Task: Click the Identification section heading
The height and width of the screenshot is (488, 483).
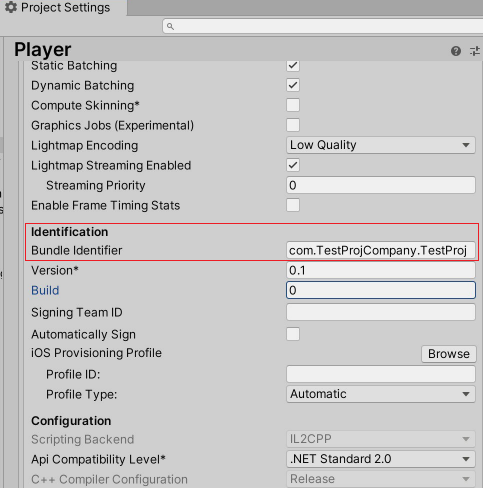Action: click(x=69, y=232)
